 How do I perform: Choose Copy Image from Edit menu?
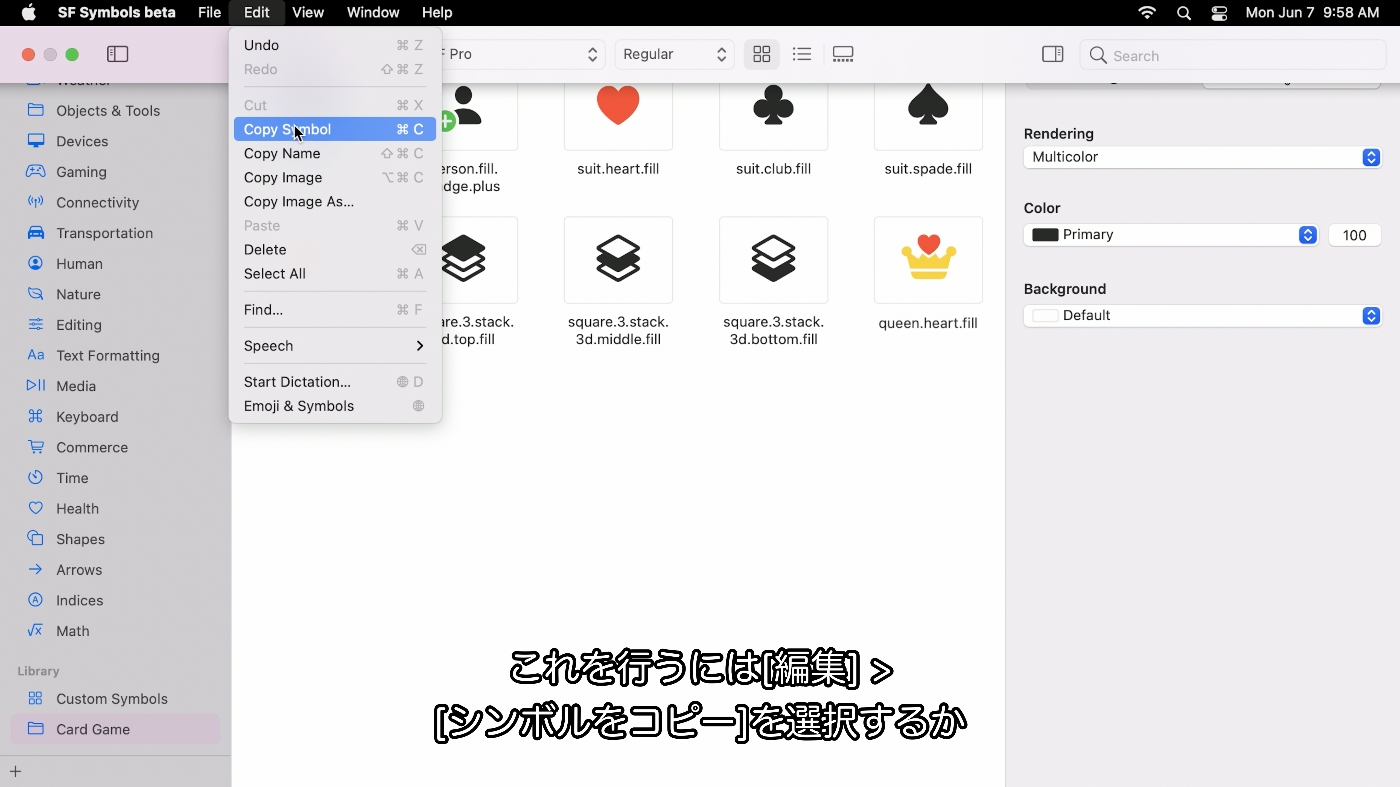click(x=335, y=177)
